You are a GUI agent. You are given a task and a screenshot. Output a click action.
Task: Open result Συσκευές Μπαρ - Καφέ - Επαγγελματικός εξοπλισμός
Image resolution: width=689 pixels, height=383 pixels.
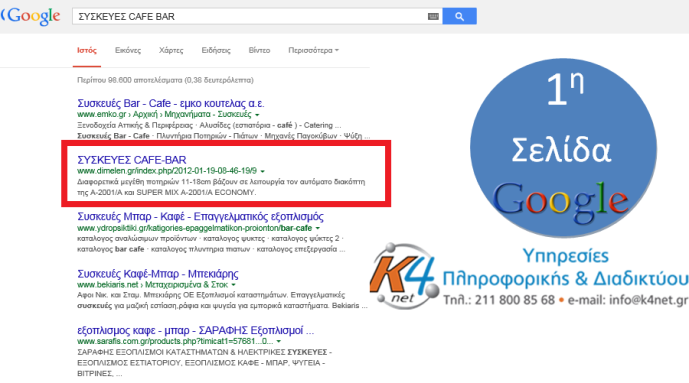[200, 217]
